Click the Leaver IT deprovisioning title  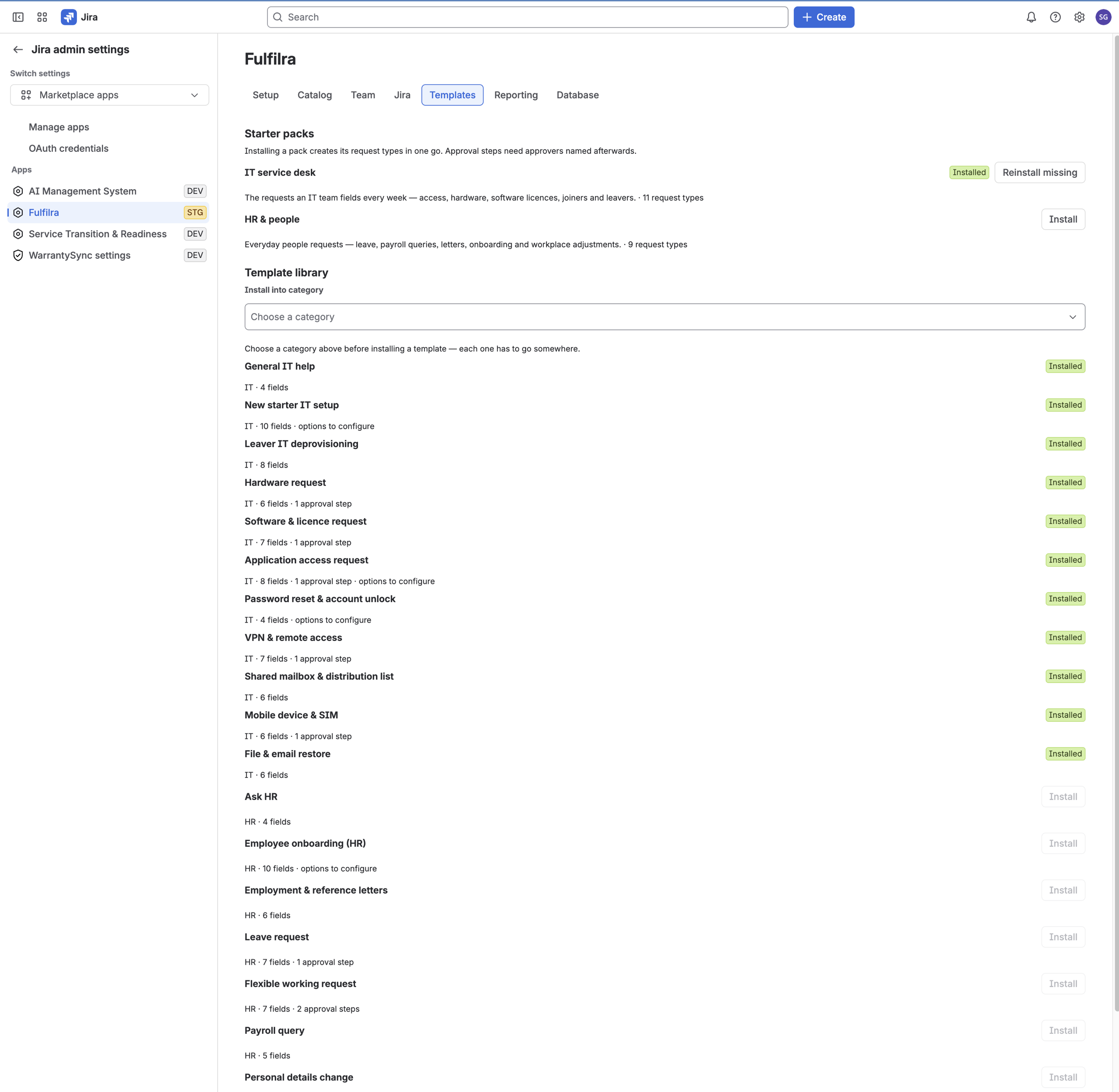coord(301,444)
